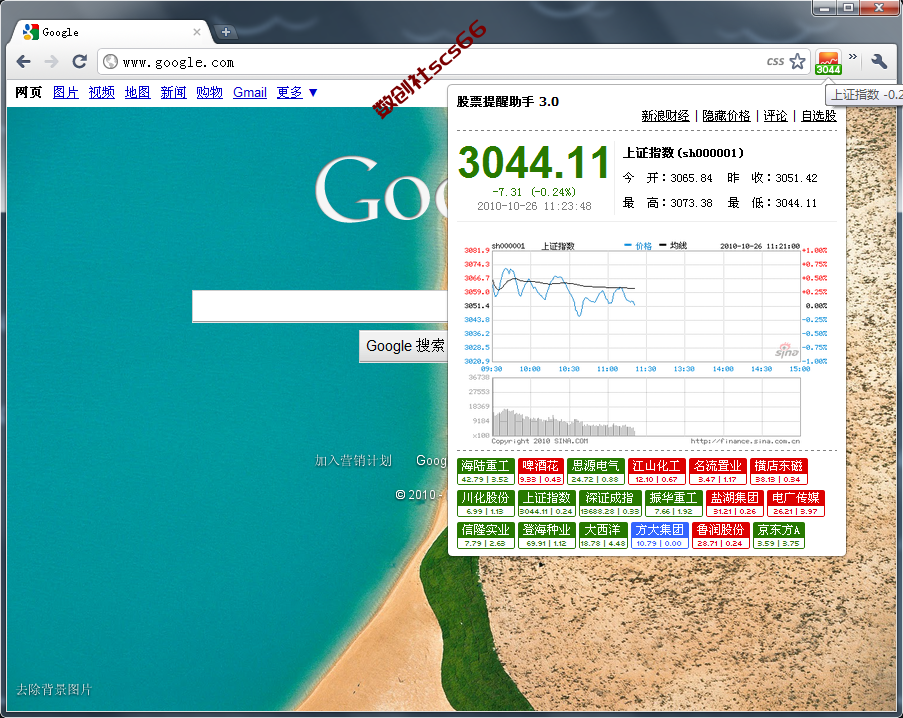Open the 3044 stock reminder extension icon
903x718 pixels.
(828, 62)
